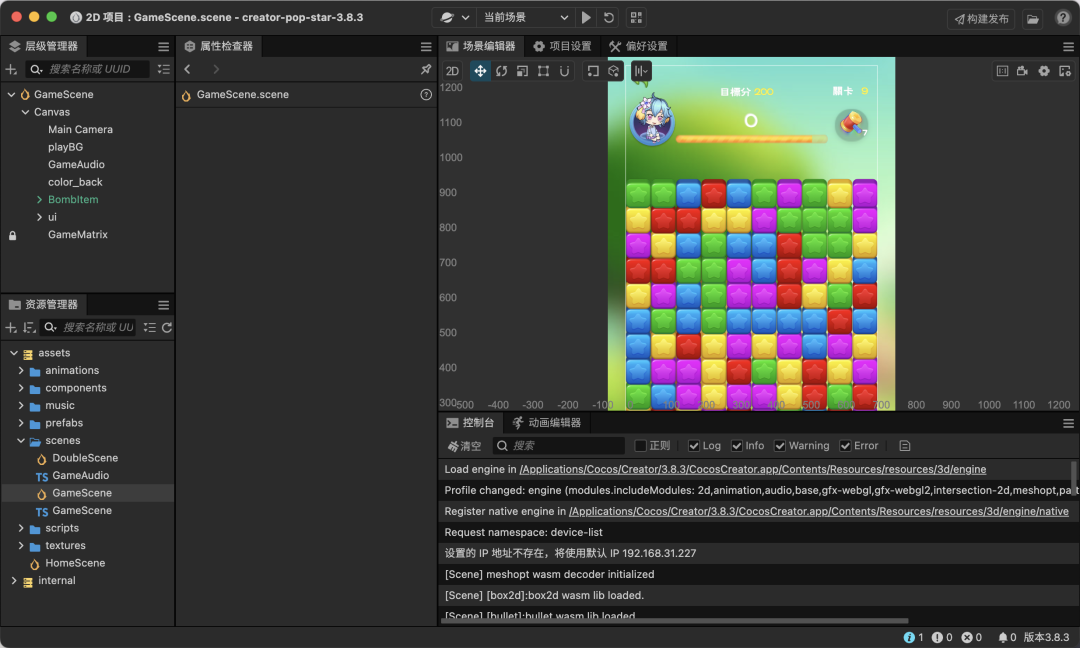This screenshot has height=648, width=1080.
Task: Show the preview QR code
Action: click(636, 17)
